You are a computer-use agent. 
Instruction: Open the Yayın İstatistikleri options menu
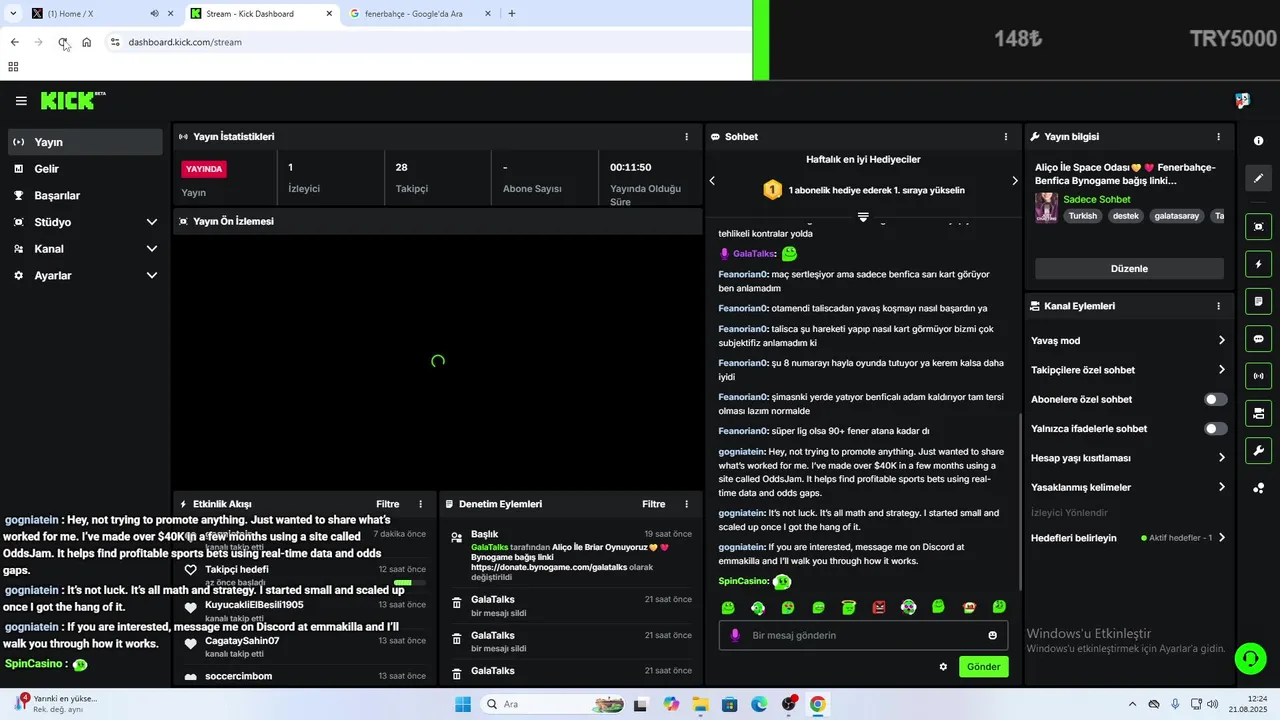pos(686,137)
